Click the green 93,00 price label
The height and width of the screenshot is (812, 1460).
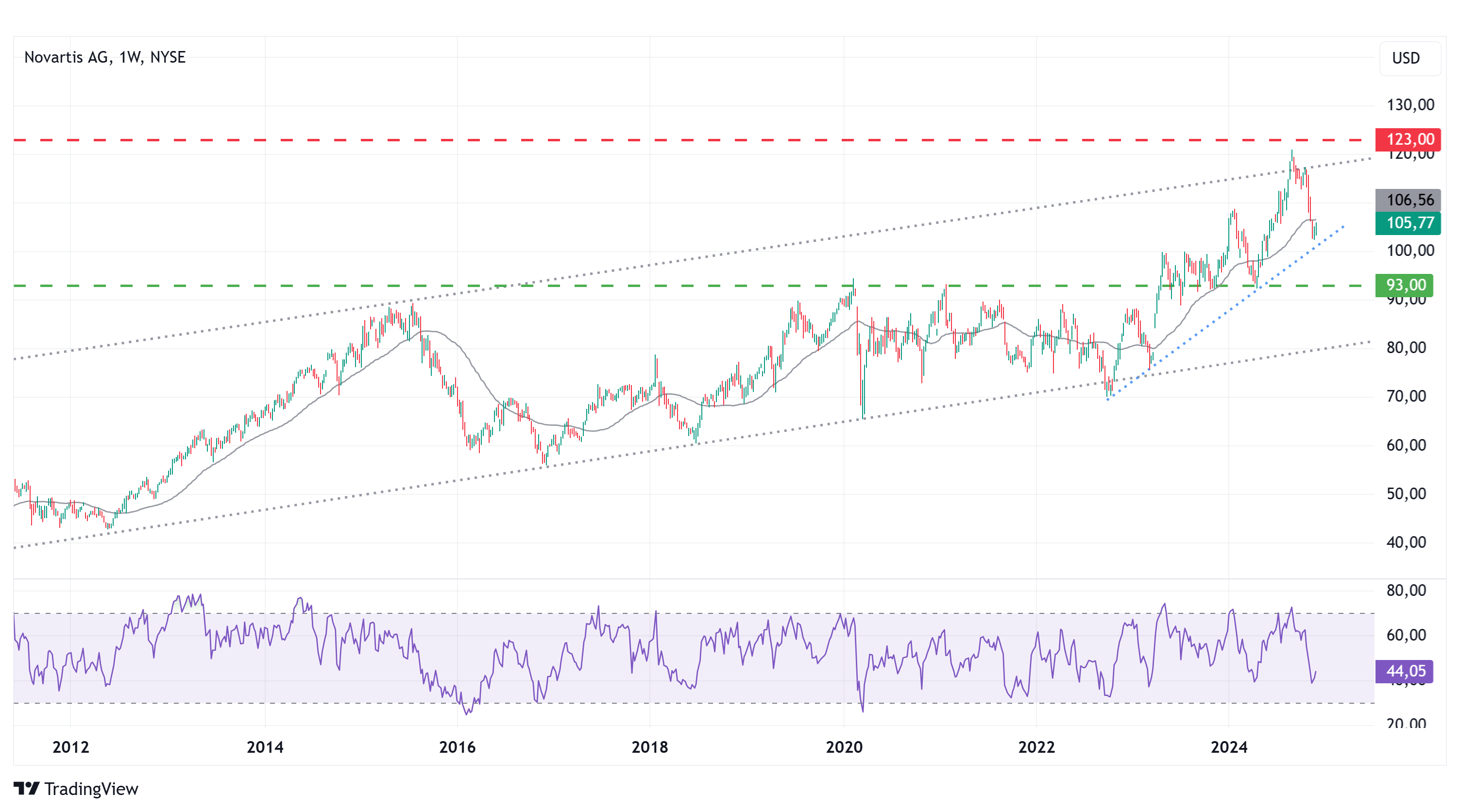(x=1405, y=285)
